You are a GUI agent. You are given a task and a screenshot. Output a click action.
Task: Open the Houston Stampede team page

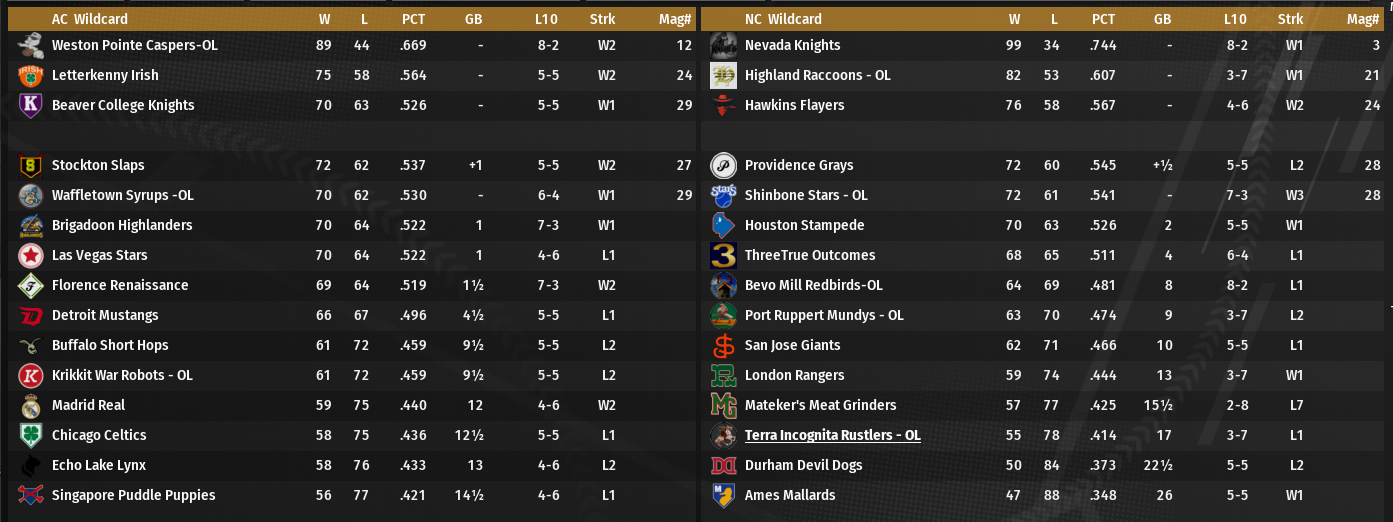(804, 225)
